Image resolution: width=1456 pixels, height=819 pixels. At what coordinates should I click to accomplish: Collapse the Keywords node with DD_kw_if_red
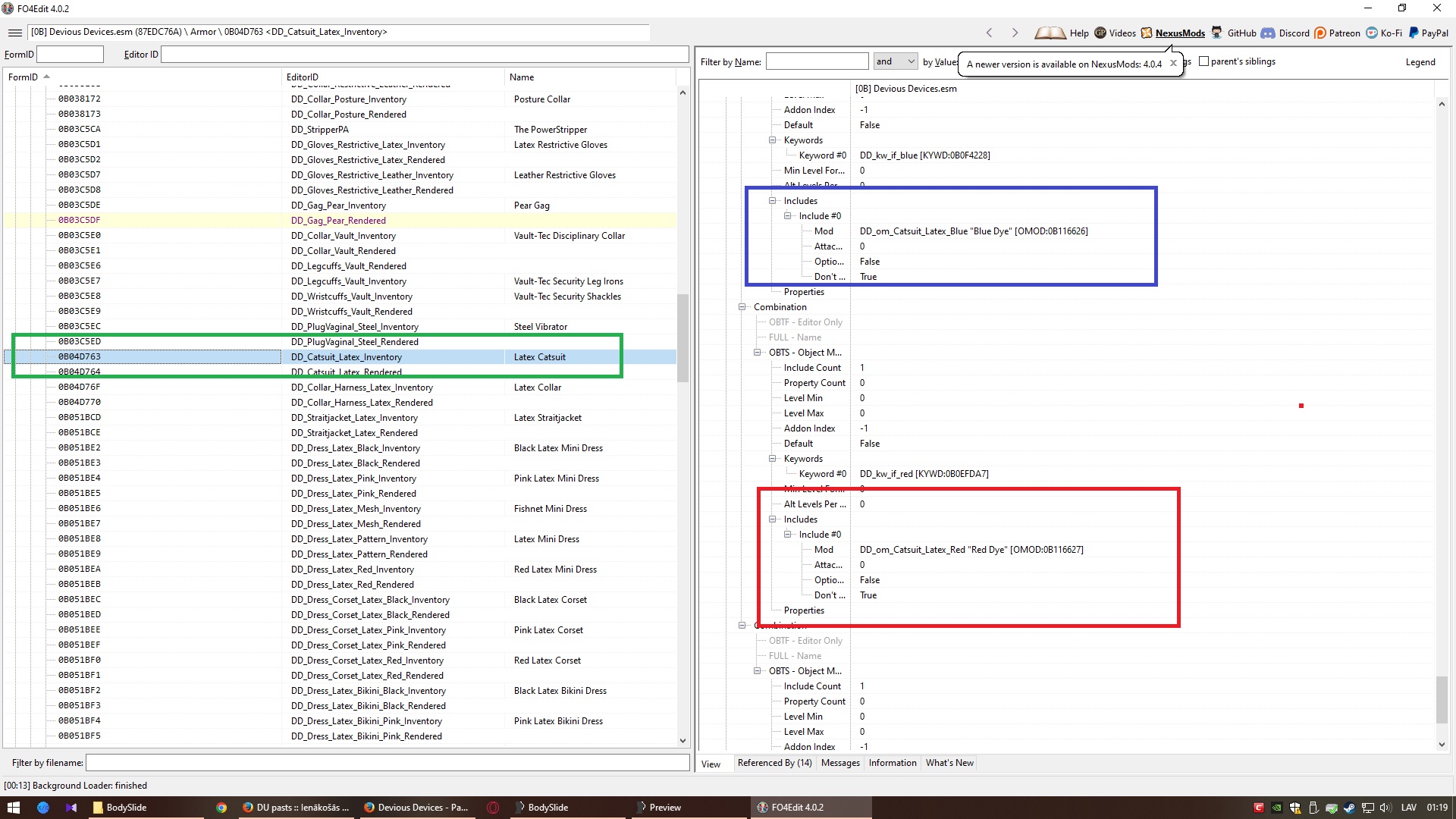point(772,459)
